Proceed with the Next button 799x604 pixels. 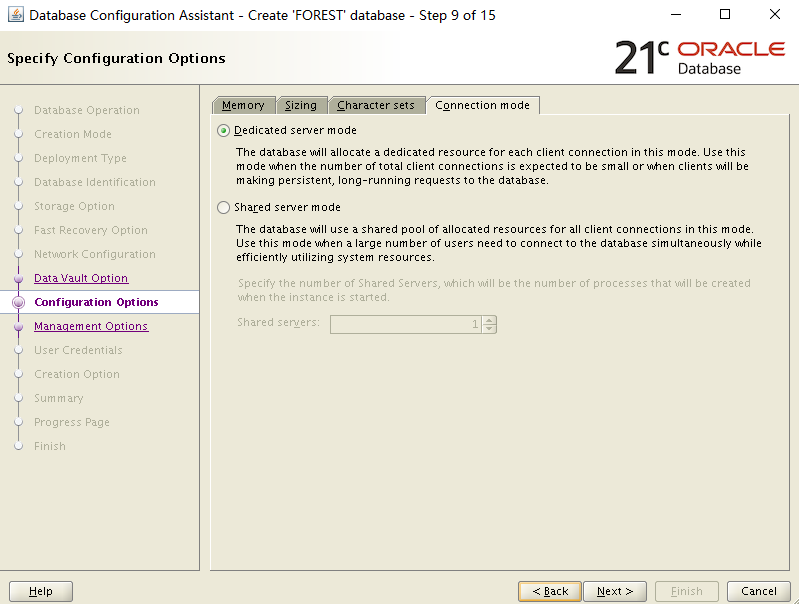pyautogui.click(x=615, y=591)
